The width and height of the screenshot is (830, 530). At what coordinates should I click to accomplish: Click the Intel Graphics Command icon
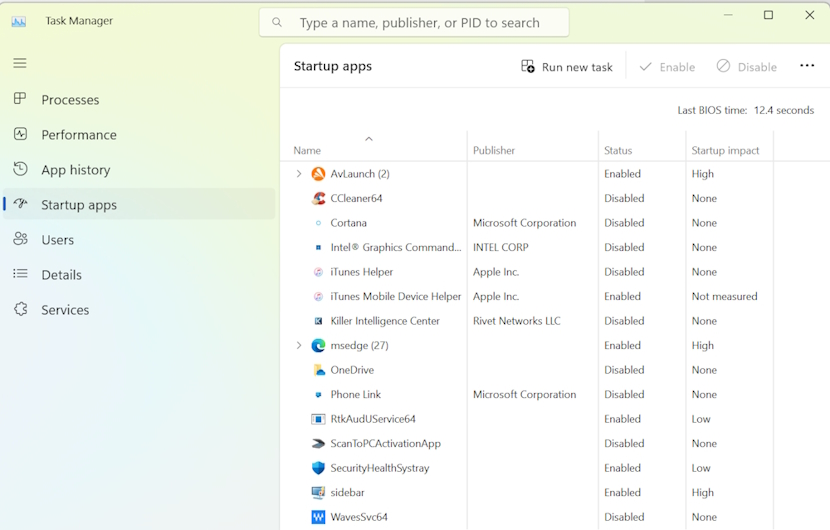[x=318, y=247]
